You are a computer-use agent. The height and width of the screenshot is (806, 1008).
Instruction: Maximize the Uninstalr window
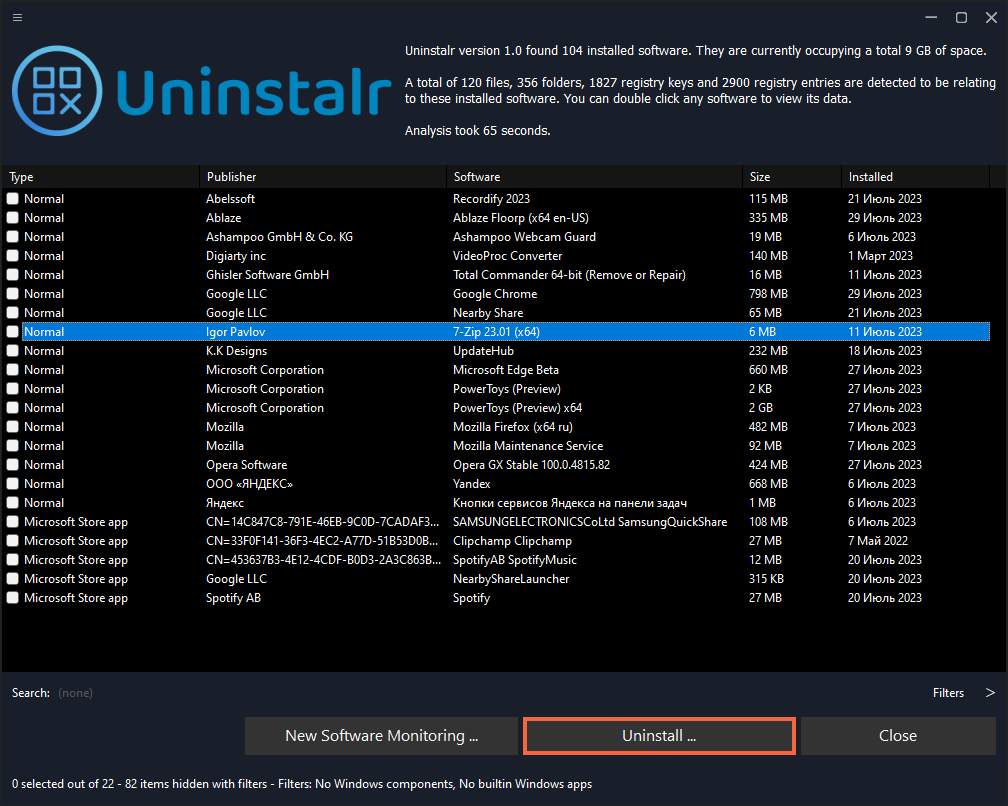coord(961,17)
